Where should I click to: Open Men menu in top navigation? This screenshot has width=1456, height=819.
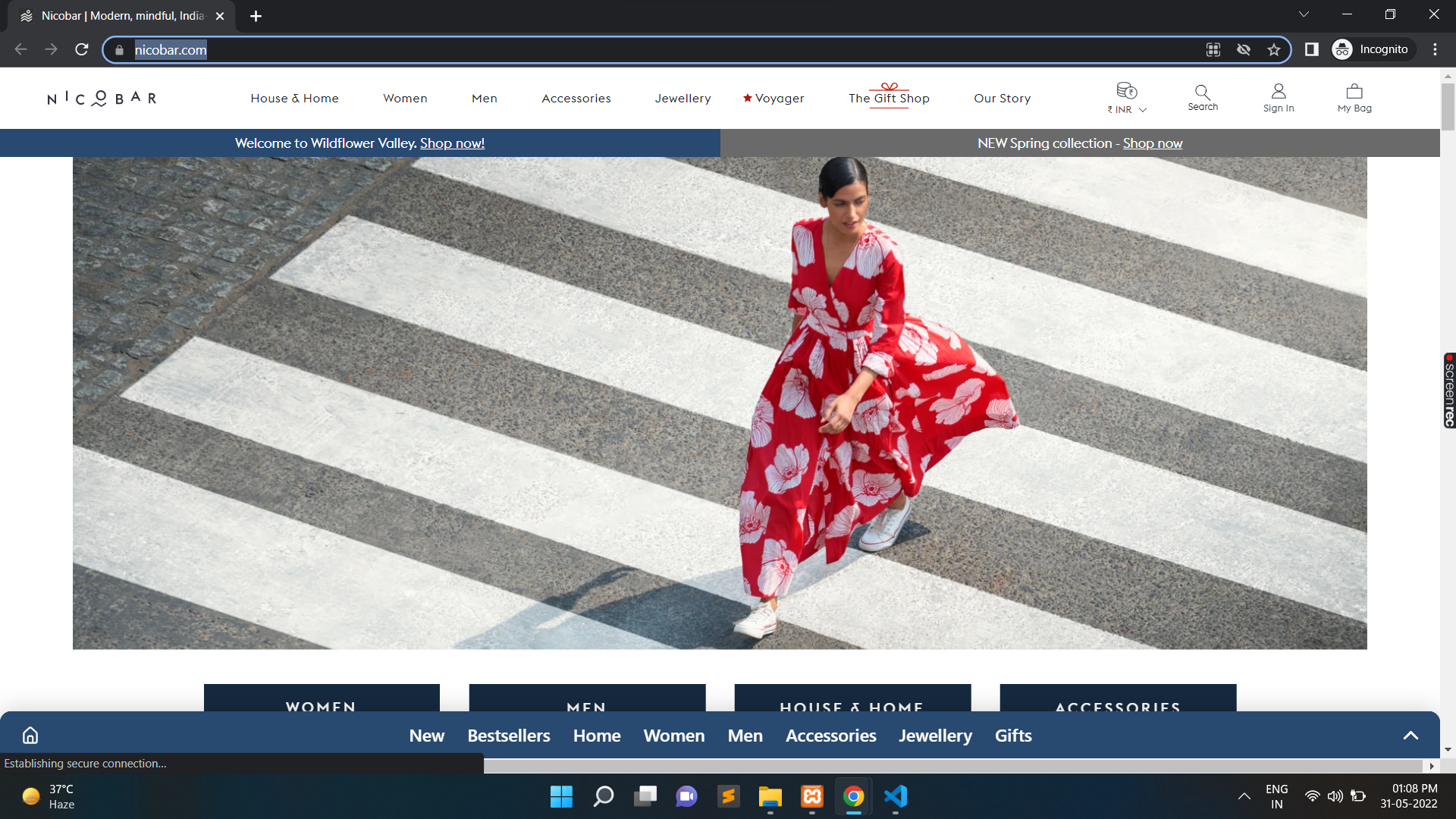(485, 99)
